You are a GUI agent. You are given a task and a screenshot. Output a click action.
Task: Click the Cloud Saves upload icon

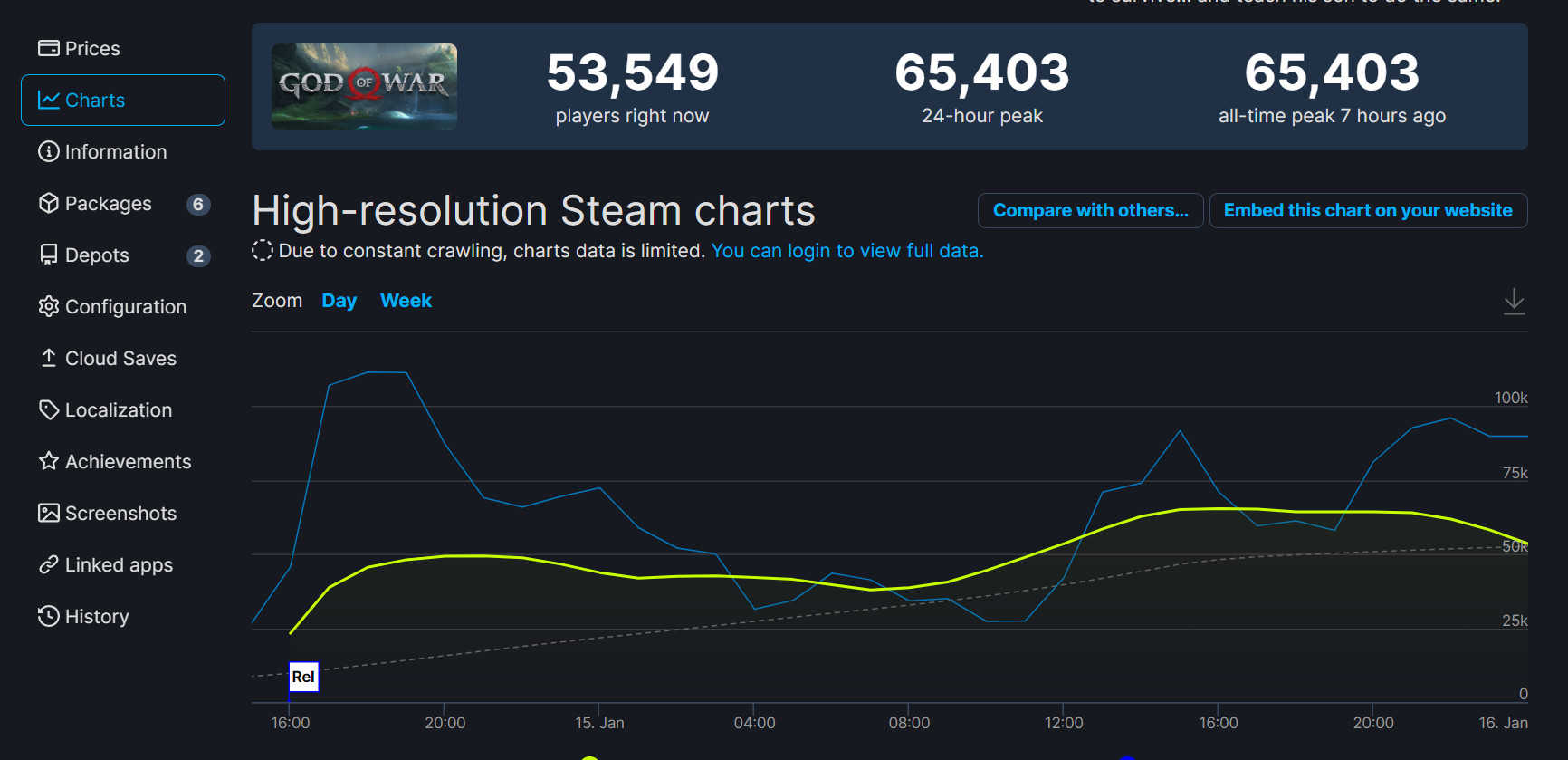point(48,358)
